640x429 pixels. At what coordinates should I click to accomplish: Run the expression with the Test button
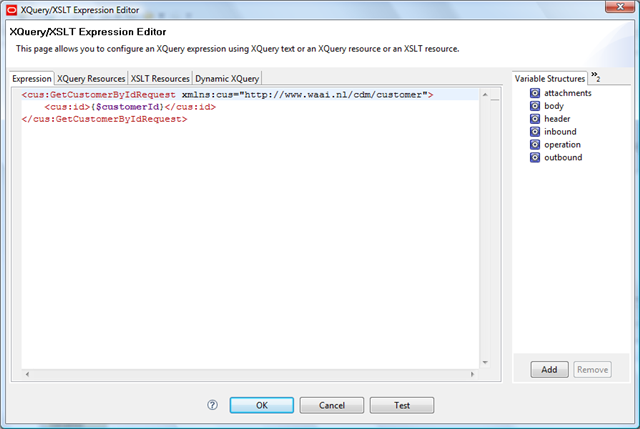[401, 406]
